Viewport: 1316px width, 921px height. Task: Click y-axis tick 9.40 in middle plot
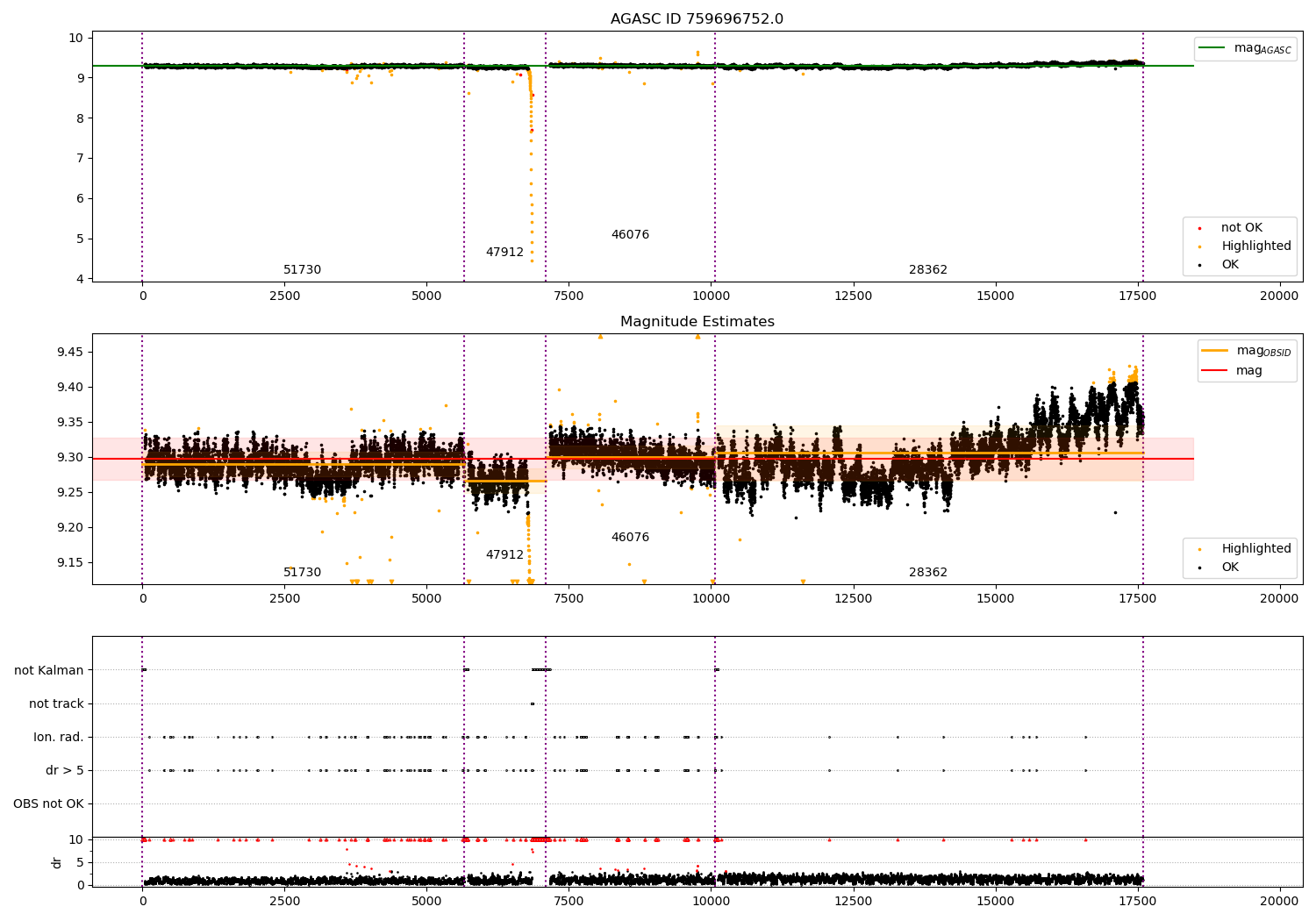(x=71, y=388)
